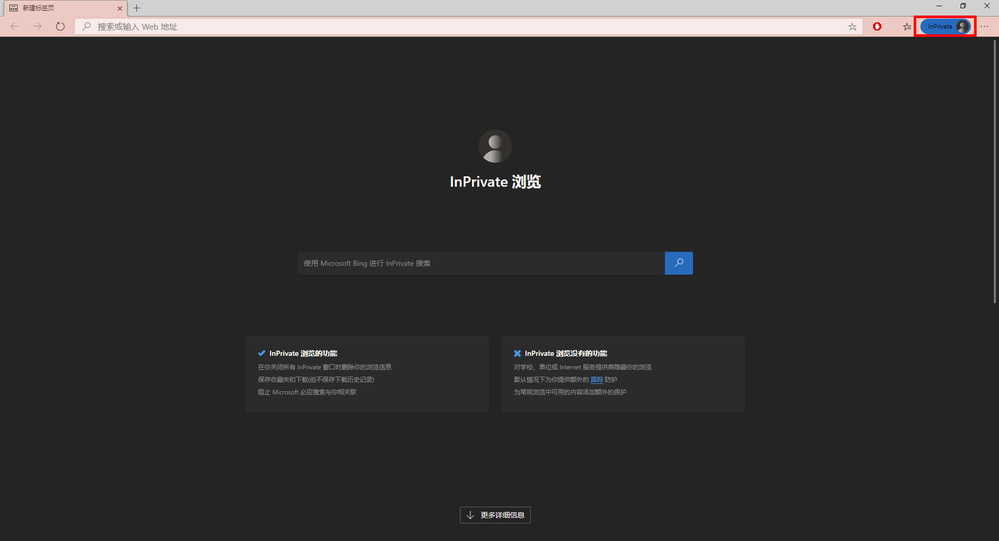The height and width of the screenshot is (541, 999).
Task: Close the 新建标签页 tab
Action: (x=120, y=8)
